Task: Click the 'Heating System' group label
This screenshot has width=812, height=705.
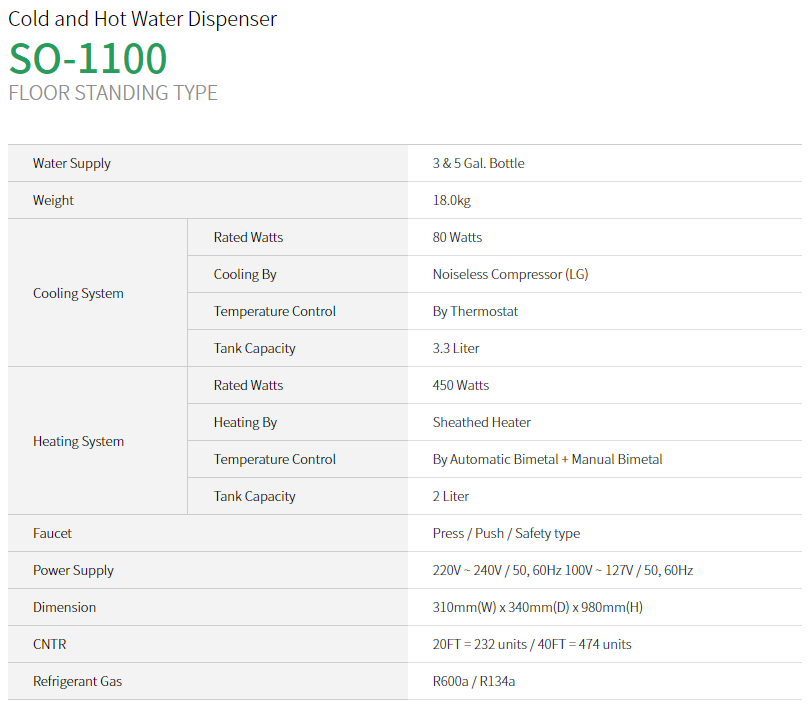Action: pos(79,441)
